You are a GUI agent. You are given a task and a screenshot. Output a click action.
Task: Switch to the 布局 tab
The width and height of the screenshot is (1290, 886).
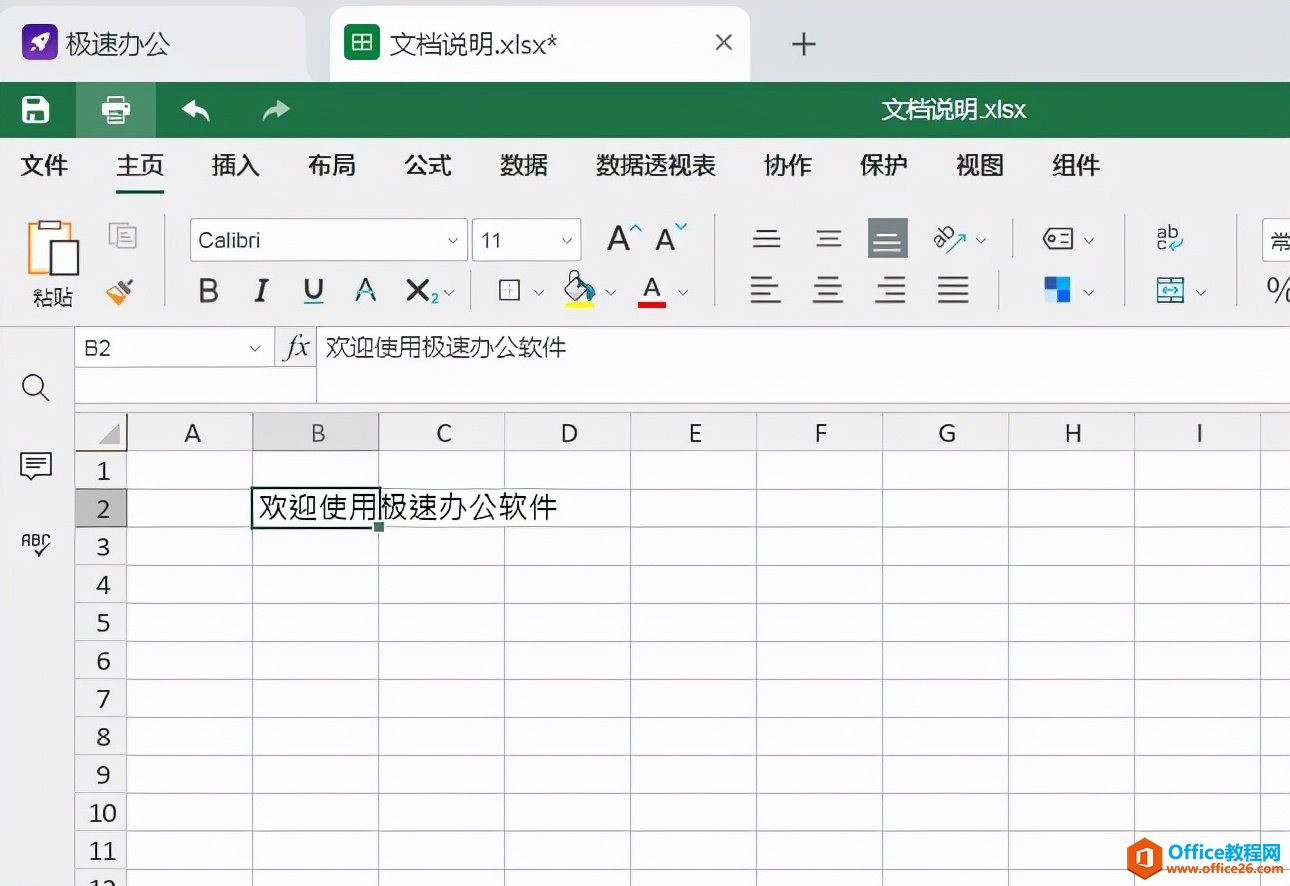[332, 166]
